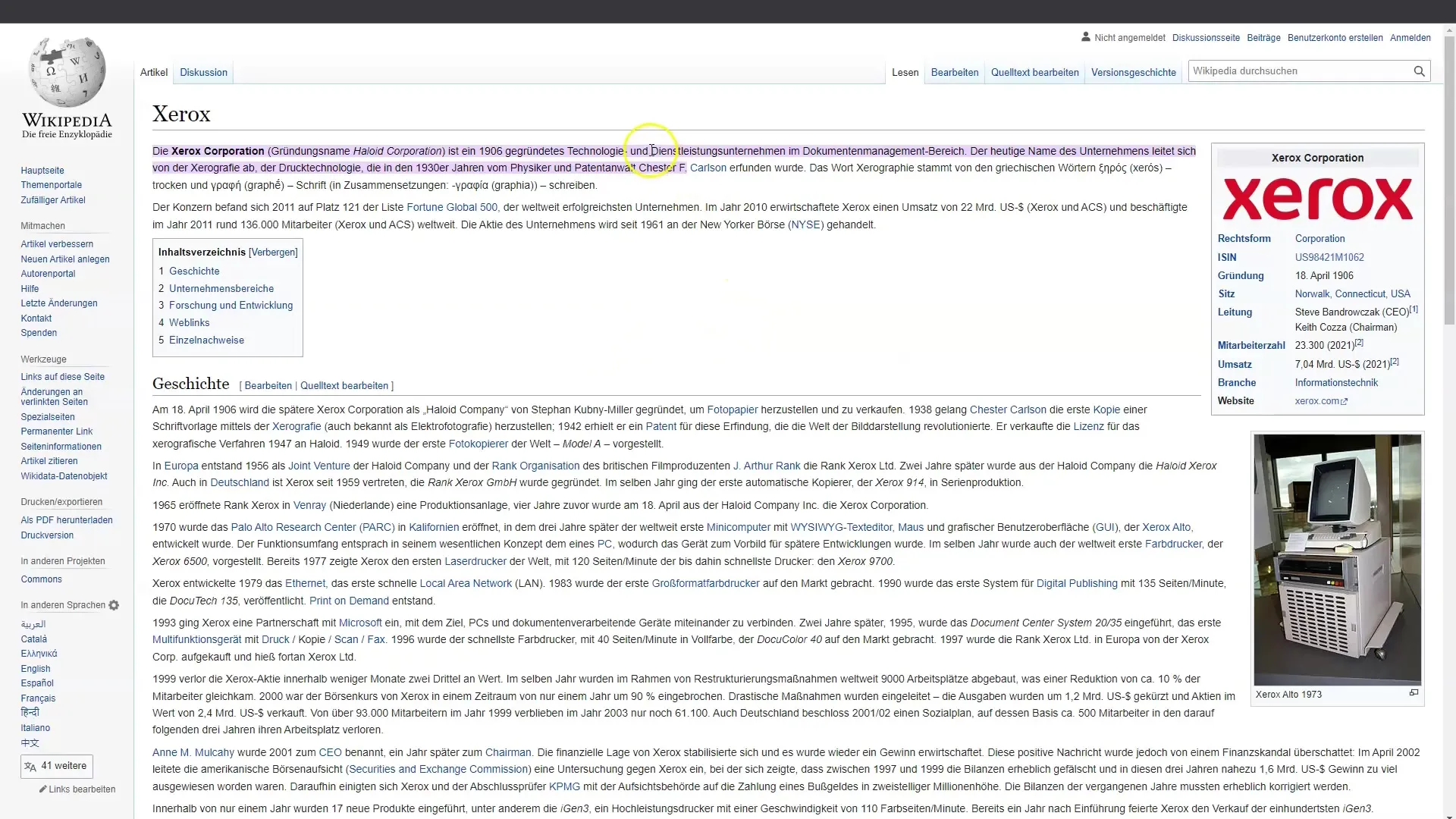Expand Forschung und Entwicklung contents entry
The height and width of the screenshot is (819, 1456).
pos(230,305)
